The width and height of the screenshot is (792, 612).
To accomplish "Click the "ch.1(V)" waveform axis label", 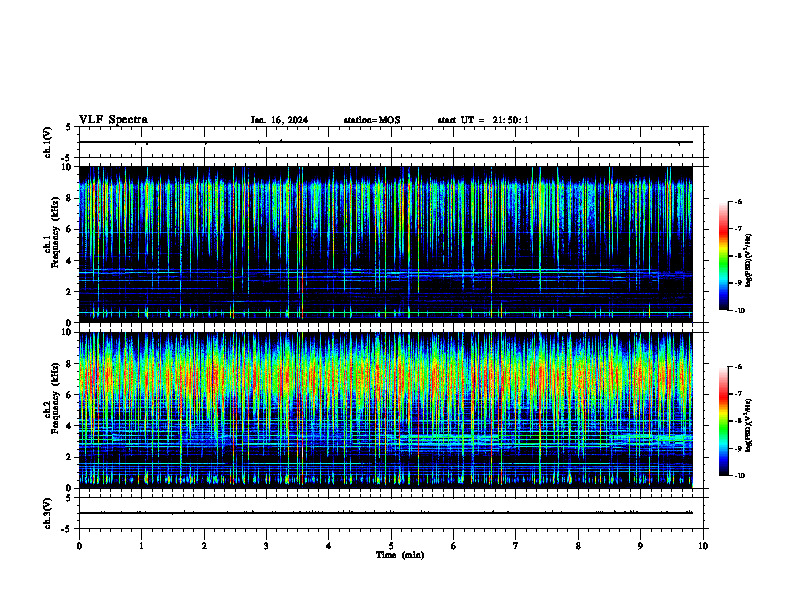I will [x=48, y=142].
